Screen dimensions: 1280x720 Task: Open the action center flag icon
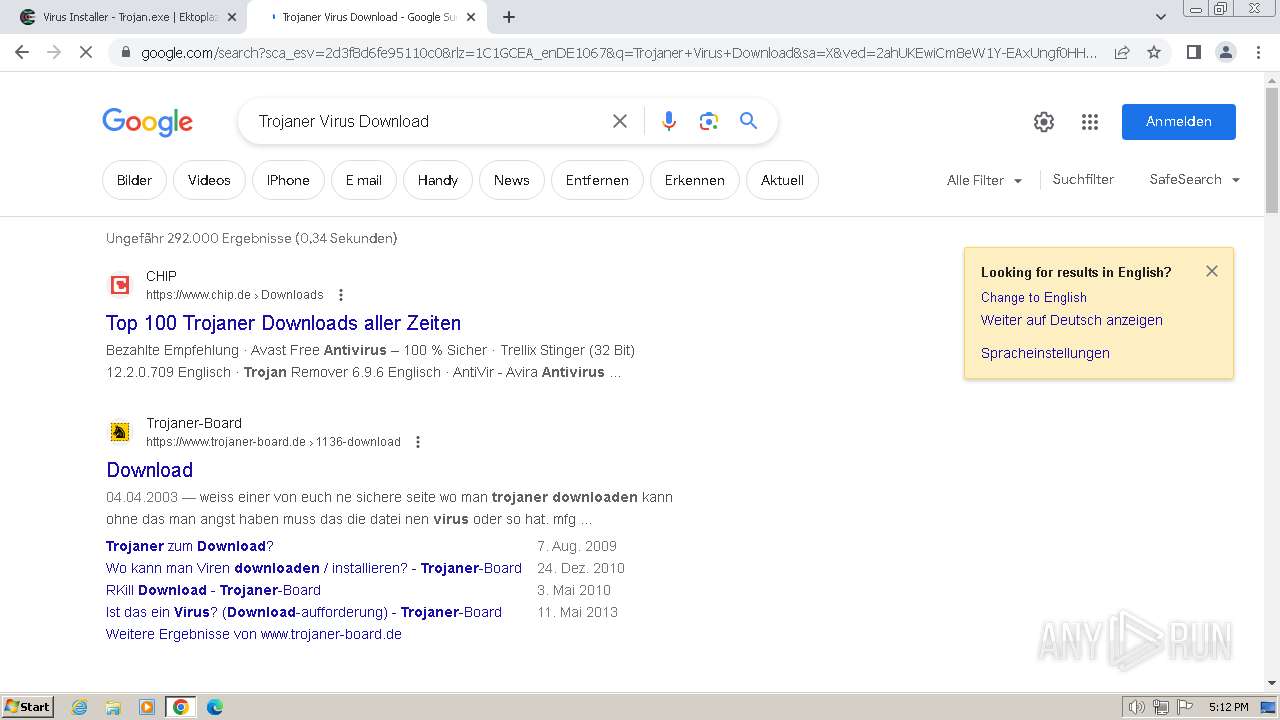pyautogui.click(x=1185, y=707)
